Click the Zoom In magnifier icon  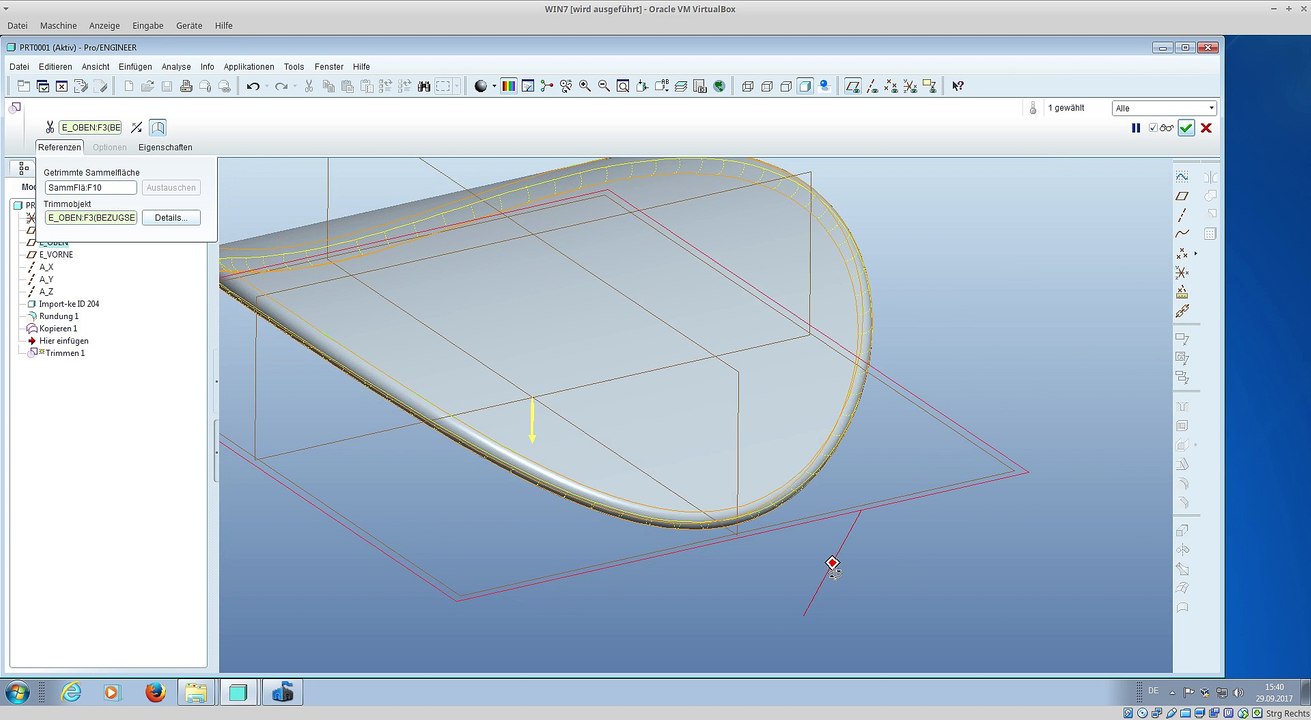pos(585,86)
